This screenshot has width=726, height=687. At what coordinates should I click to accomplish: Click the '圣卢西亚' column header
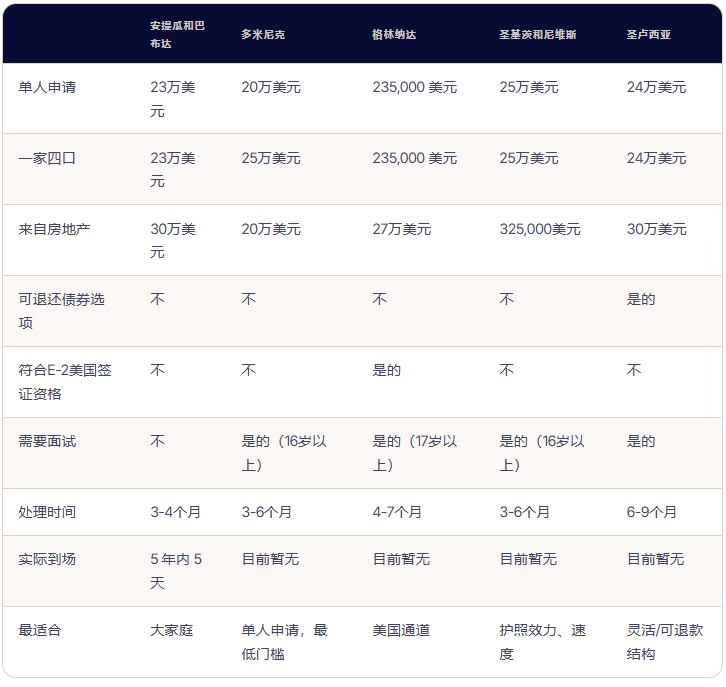click(648, 34)
